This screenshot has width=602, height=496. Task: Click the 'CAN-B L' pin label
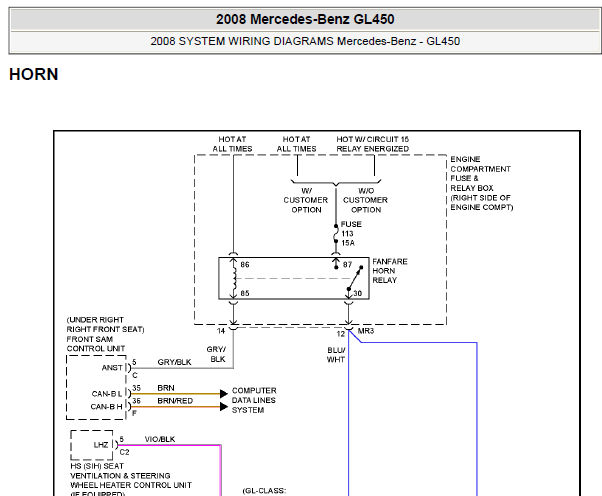click(x=107, y=394)
